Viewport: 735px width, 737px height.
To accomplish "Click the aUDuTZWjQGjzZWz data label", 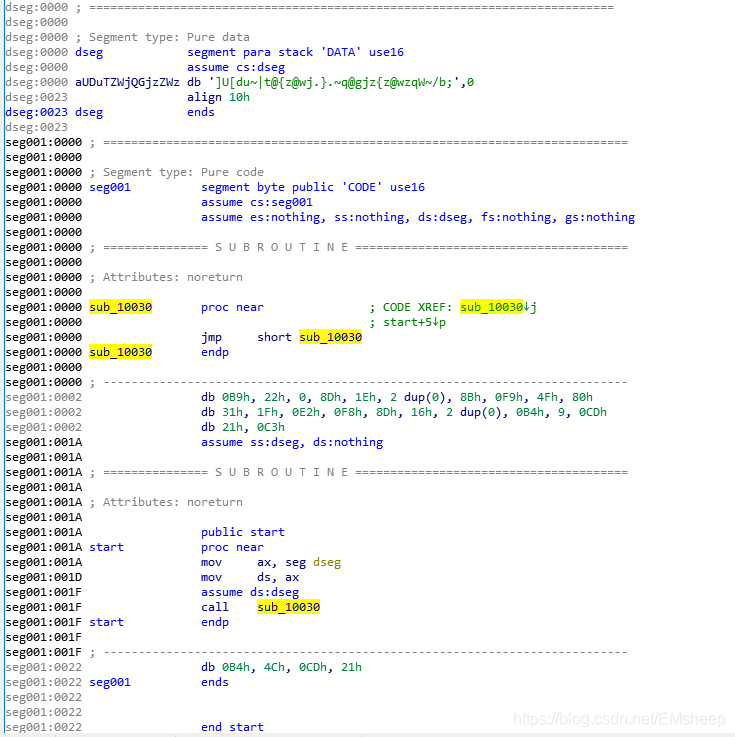I will point(127,82).
